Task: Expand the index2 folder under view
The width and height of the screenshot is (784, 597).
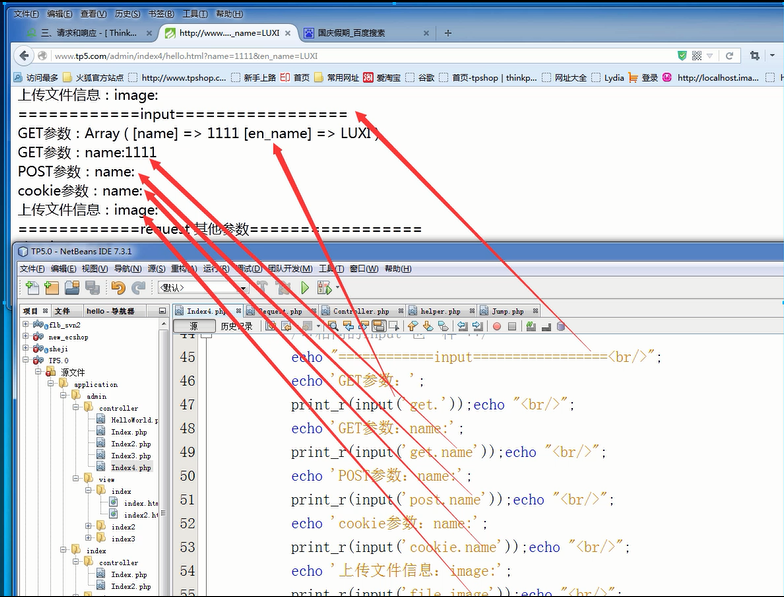Action: pyautogui.click(x=88, y=526)
